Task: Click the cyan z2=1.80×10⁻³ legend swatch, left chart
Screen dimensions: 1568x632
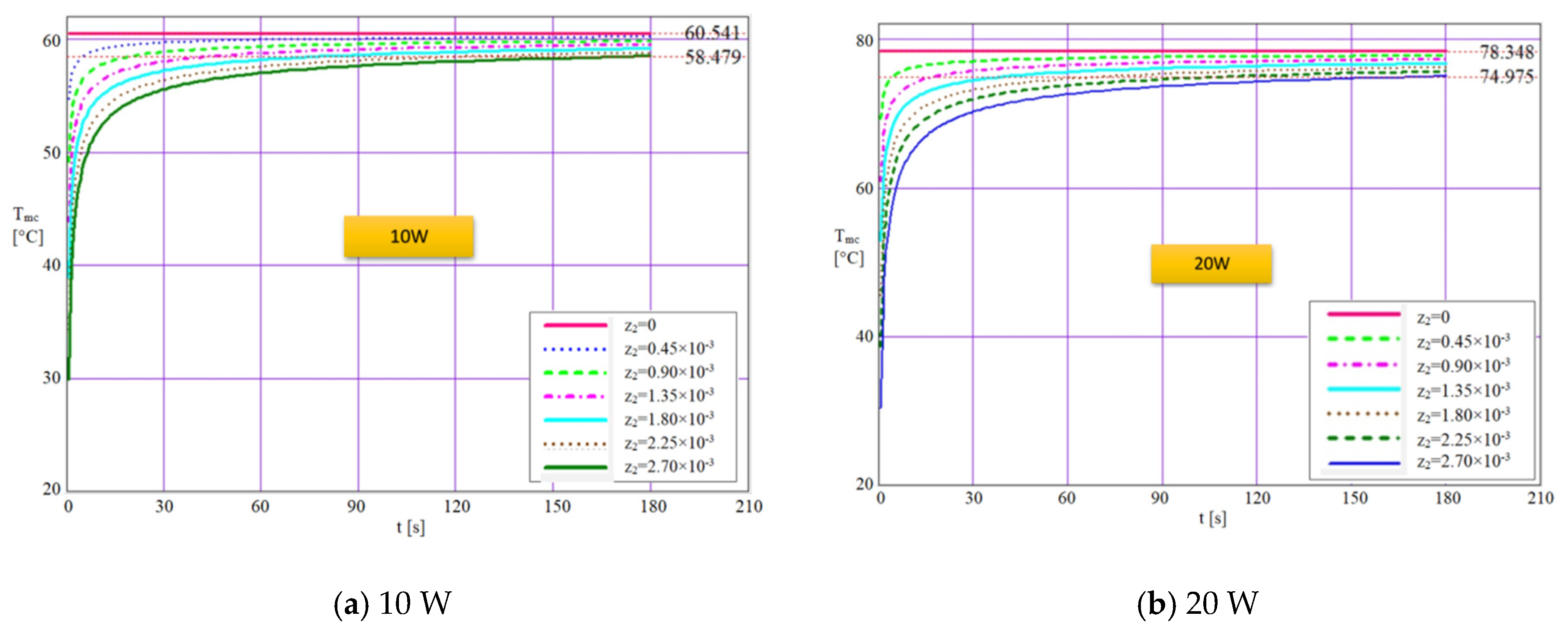Action: [575, 420]
